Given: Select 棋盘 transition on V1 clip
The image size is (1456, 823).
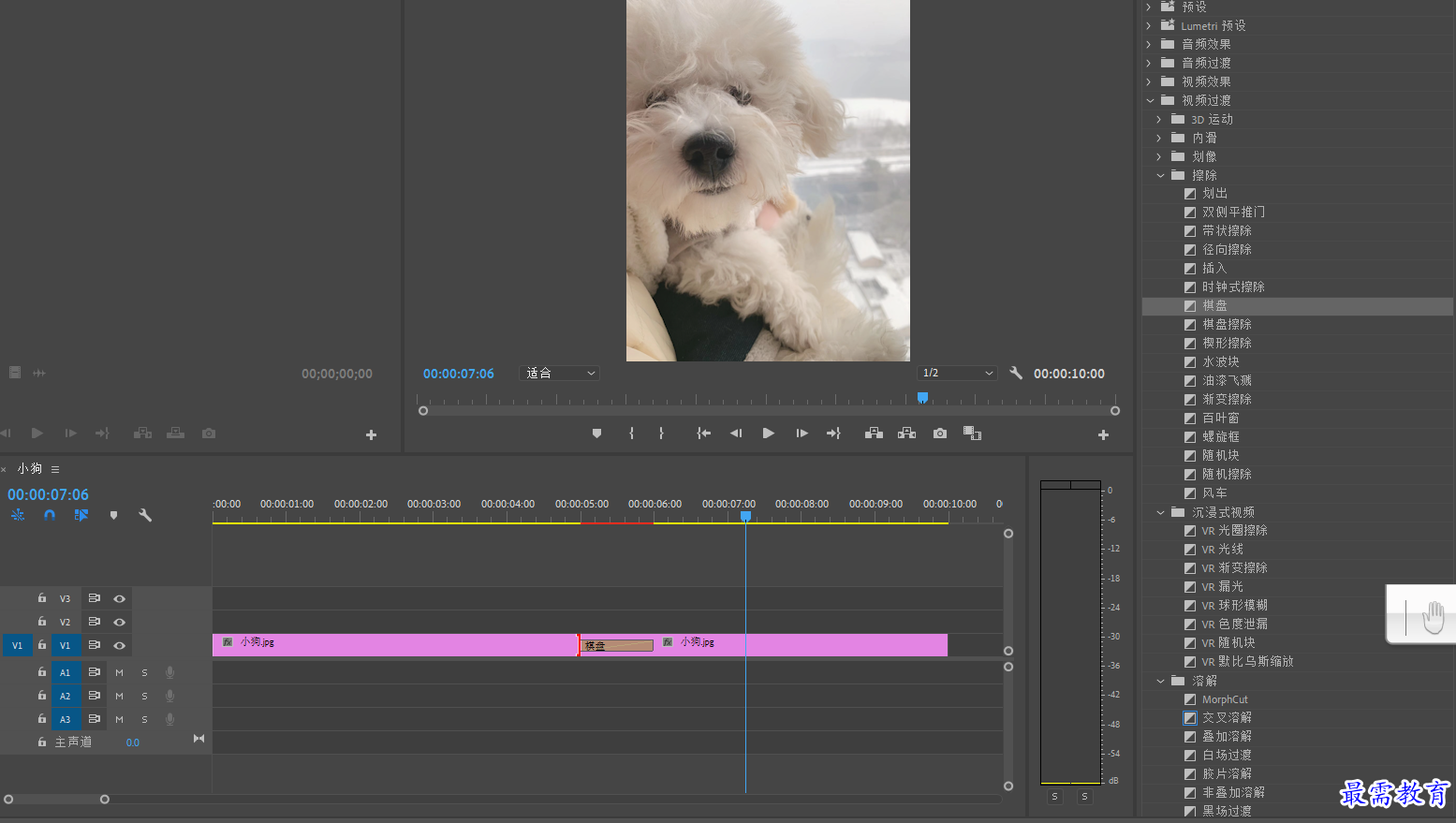Looking at the screenshot, I should tap(617, 645).
